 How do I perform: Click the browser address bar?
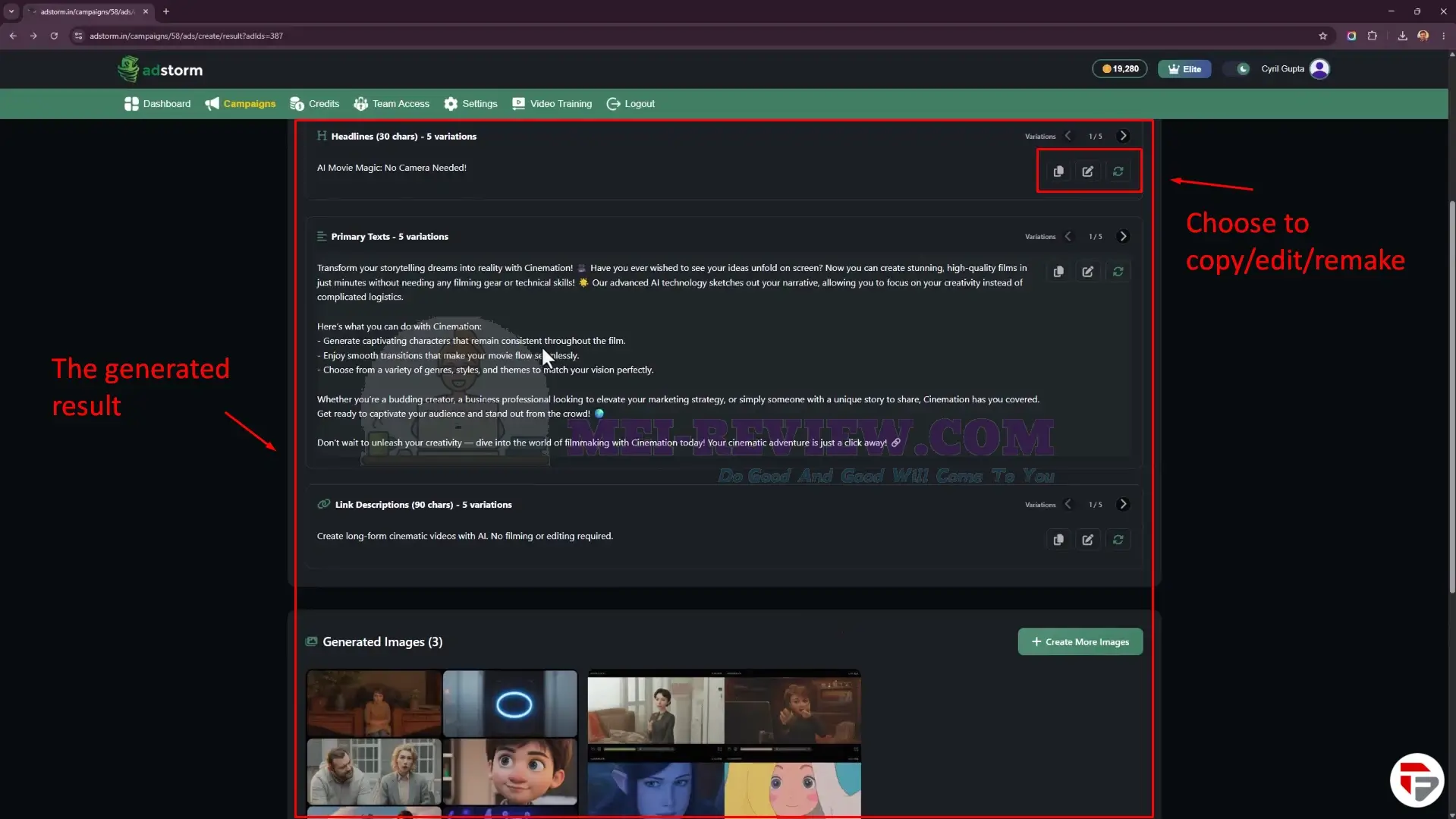point(698,36)
